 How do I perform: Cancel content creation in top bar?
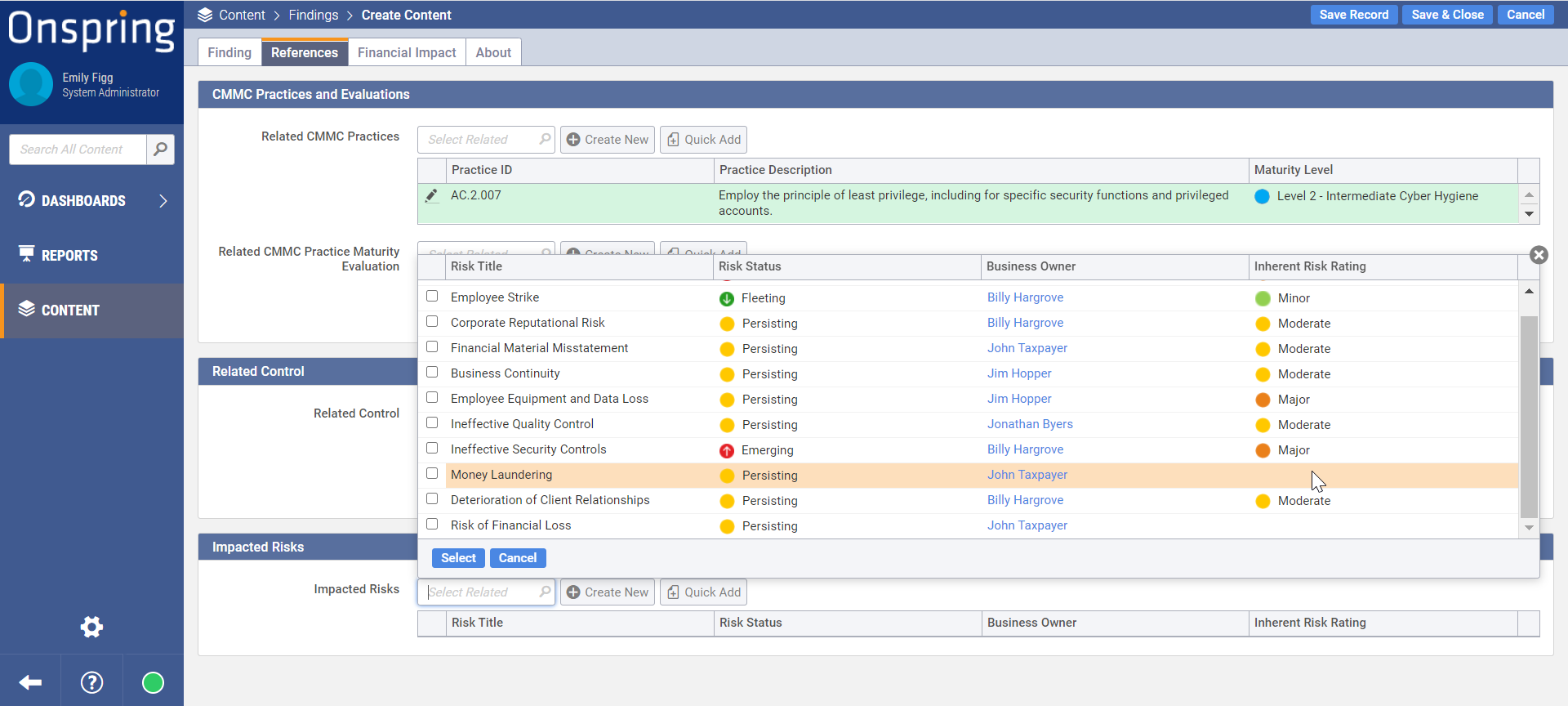(1526, 15)
